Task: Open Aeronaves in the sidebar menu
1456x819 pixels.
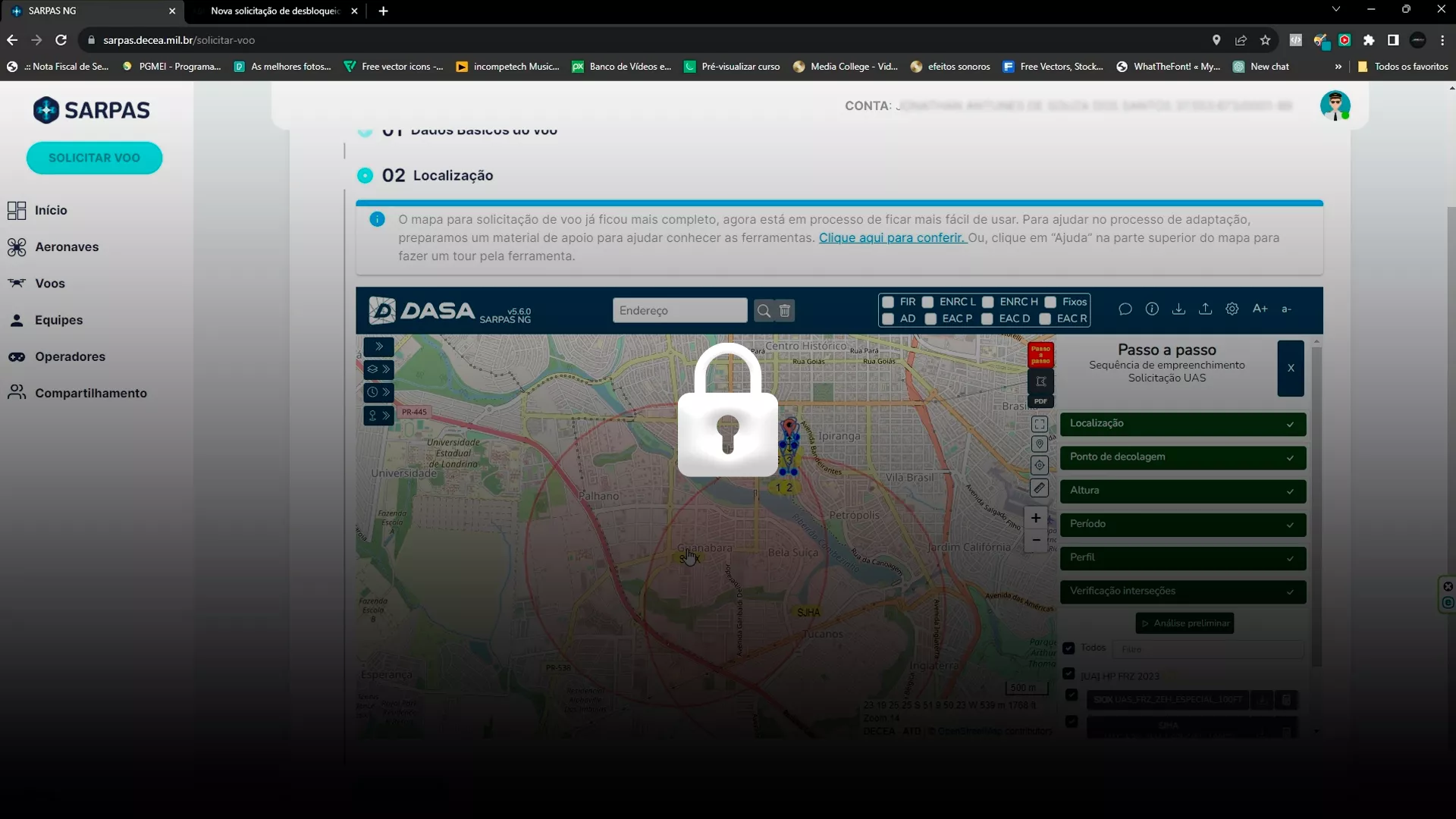Action: 67,247
